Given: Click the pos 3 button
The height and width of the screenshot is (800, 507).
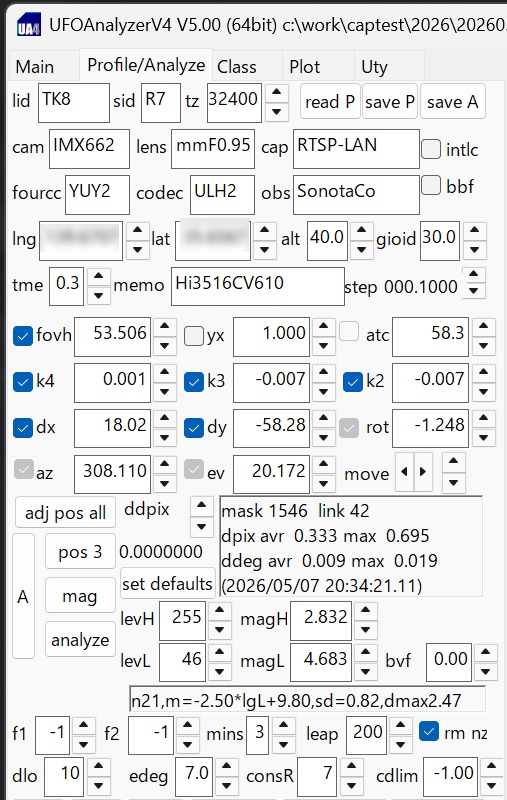Looking at the screenshot, I should (80, 552).
